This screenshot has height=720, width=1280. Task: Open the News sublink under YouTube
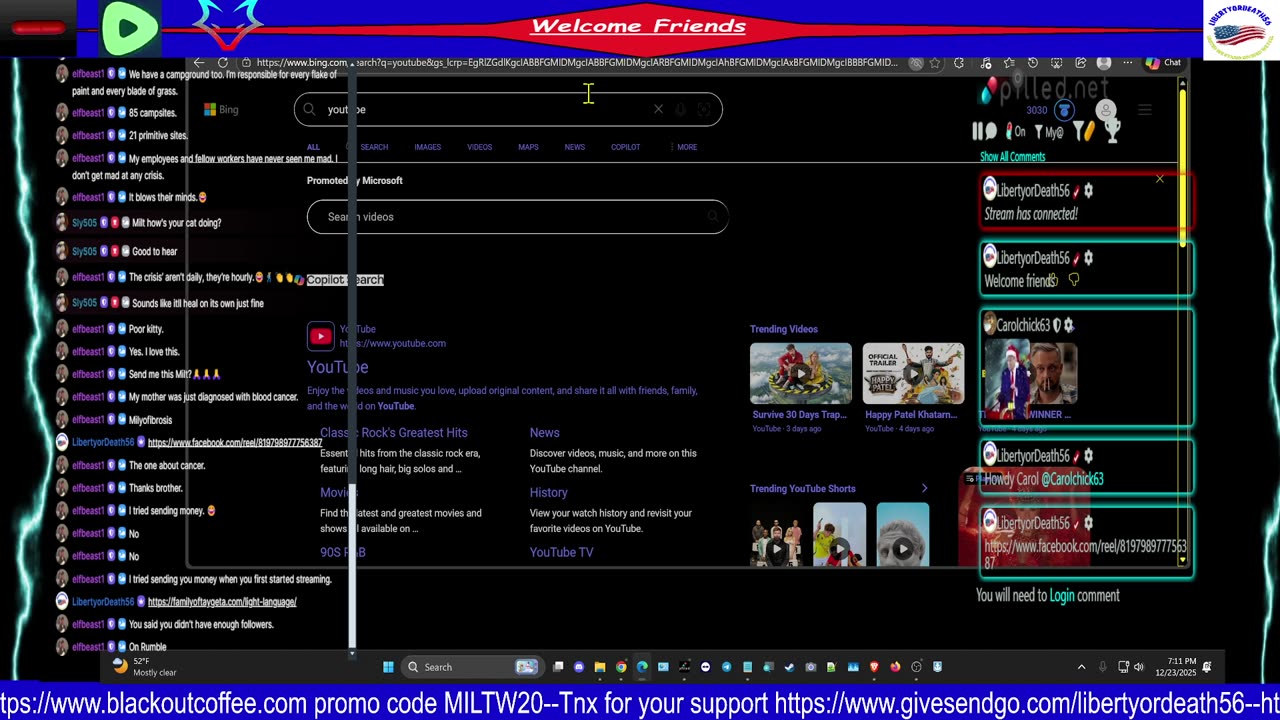point(544,433)
